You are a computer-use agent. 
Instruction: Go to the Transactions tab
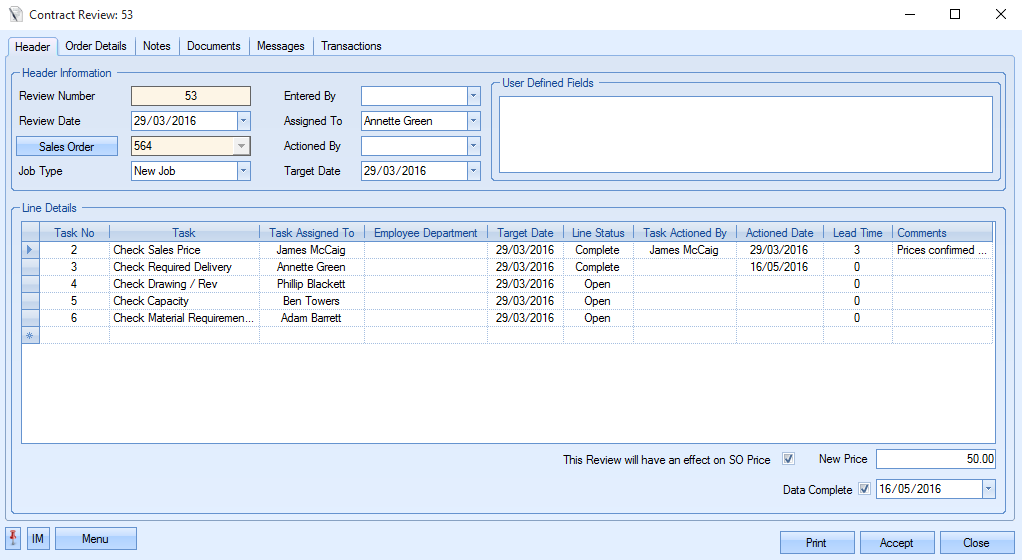[x=351, y=46]
